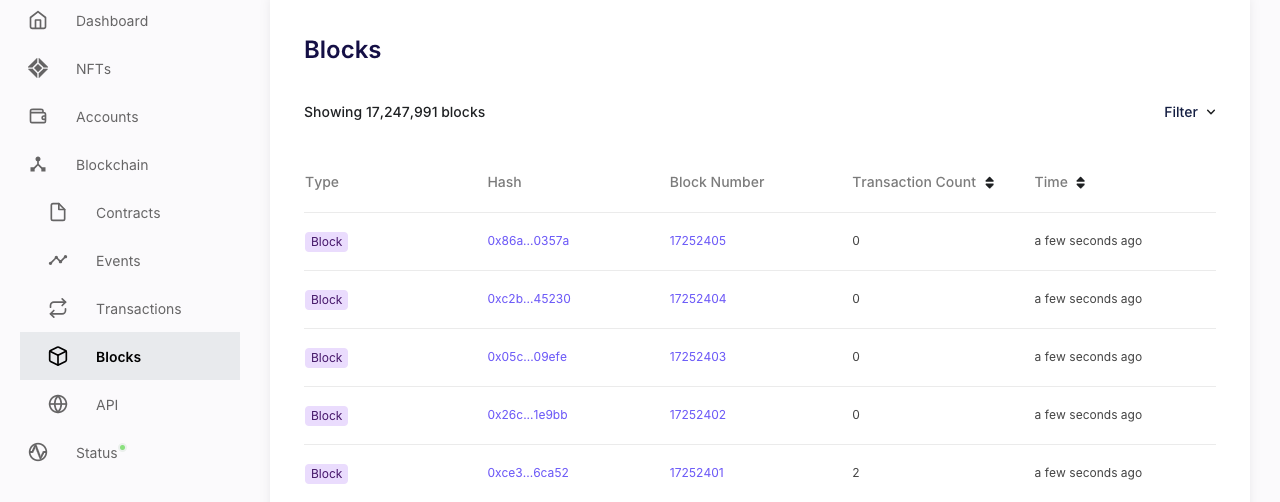Click the Contracts document icon
1280x502 pixels.
tap(58, 212)
